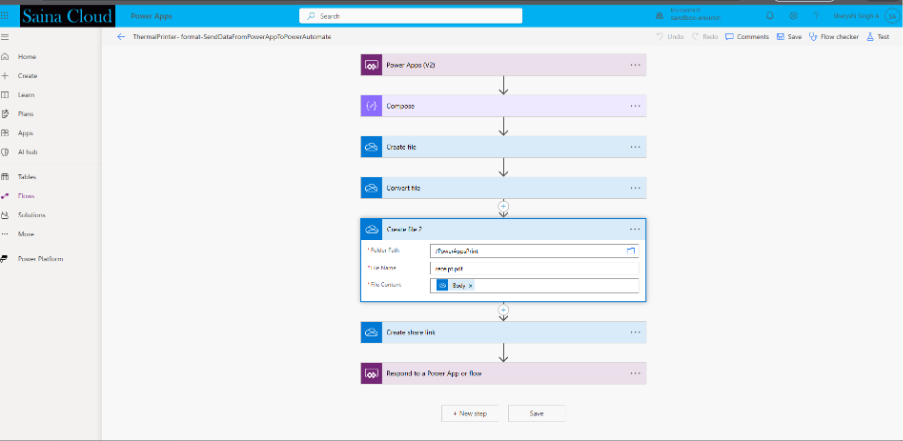Open Apps in the left navigation
Image resolution: width=903 pixels, height=441 pixels.
[26, 133]
